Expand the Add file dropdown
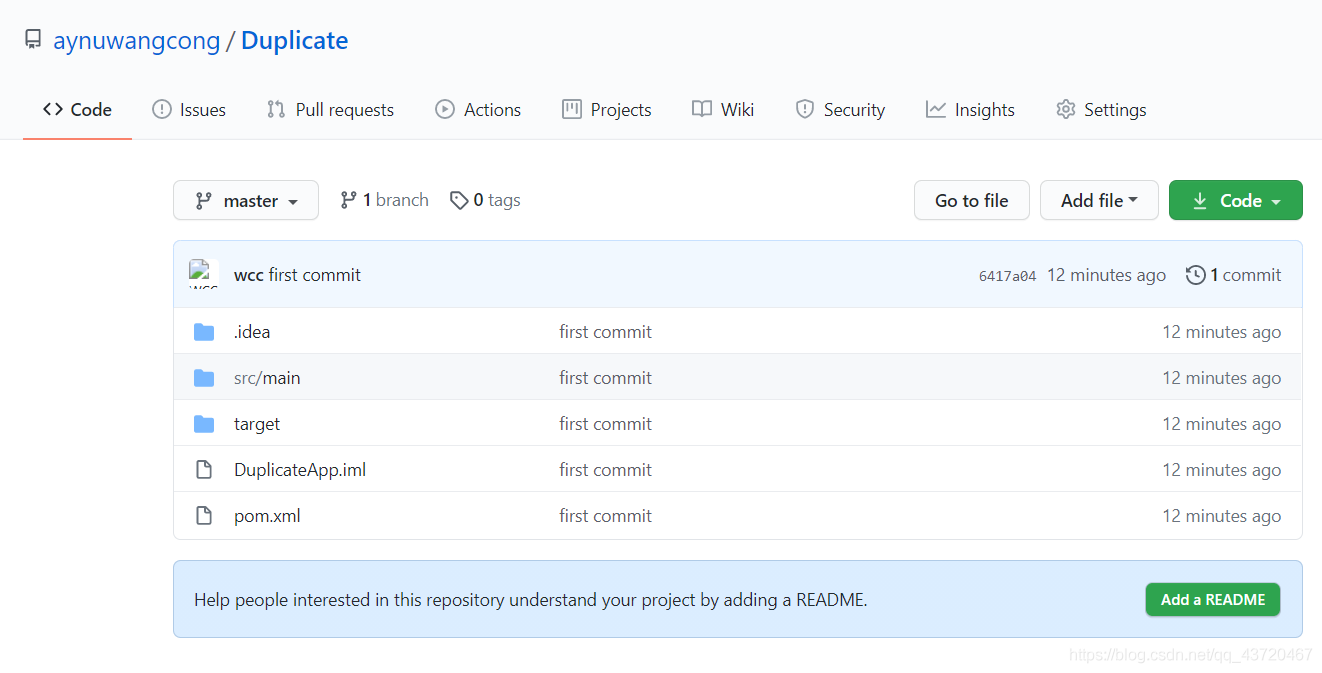The image size is (1322, 673). pyautogui.click(x=1099, y=200)
